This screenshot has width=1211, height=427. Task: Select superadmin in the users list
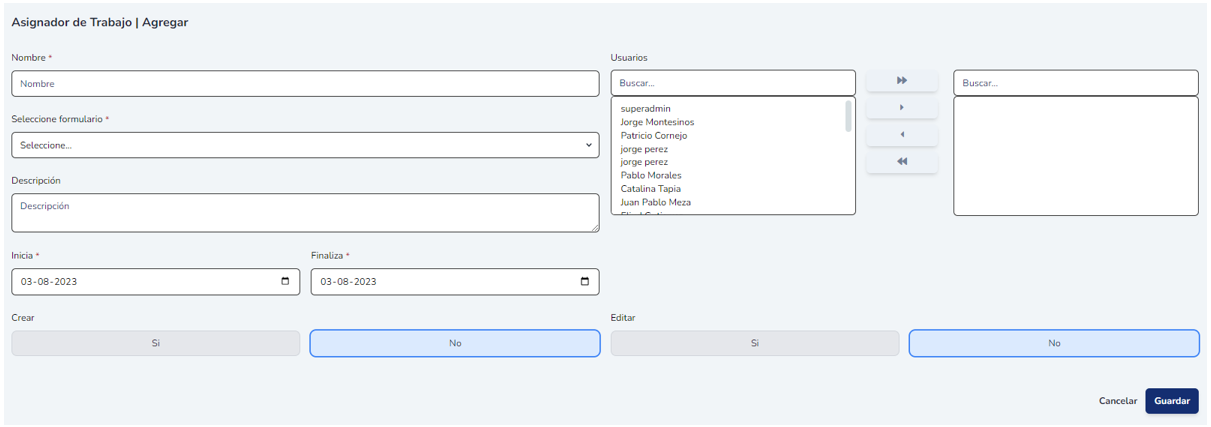point(645,108)
